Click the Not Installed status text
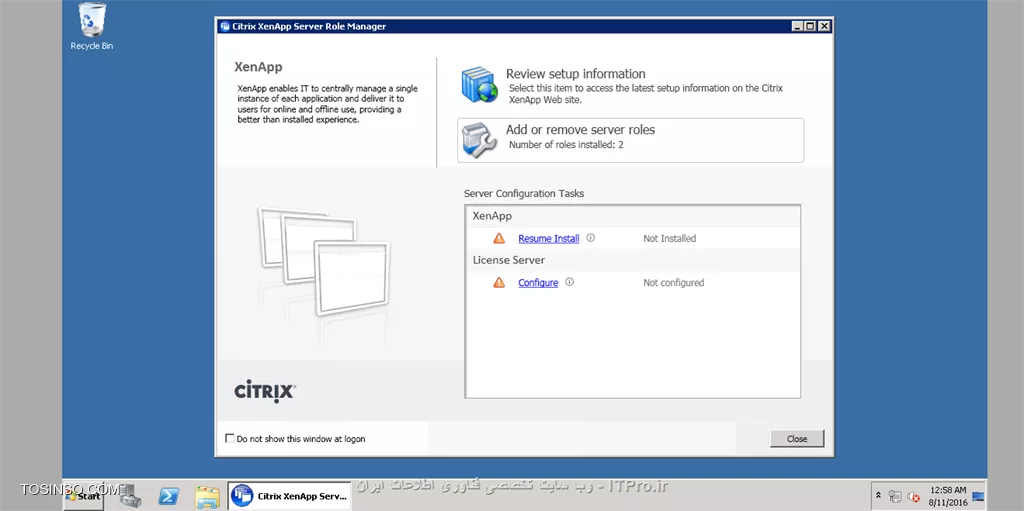Image resolution: width=1024 pixels, height=511 pixels. pyautogui.click(x=669, y=239)
